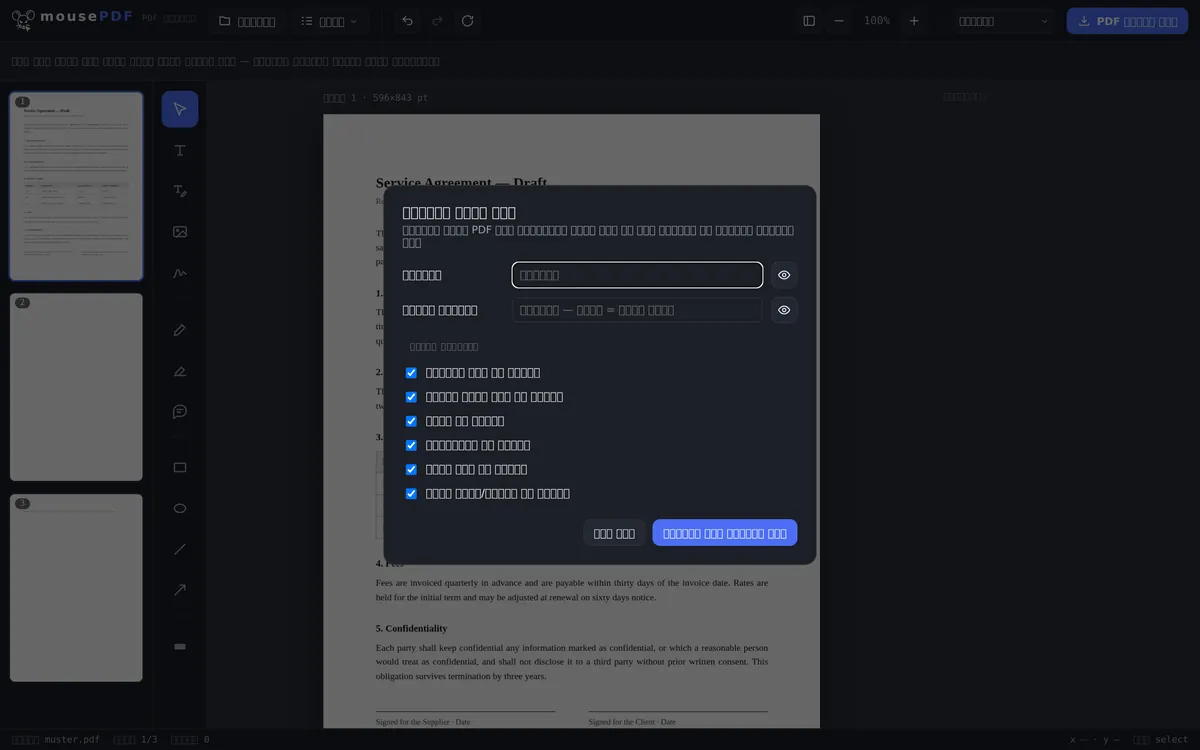Click the 1/3 page counter in status bar
Image resolution: width=1200 pixels, height=750 pixels.
[149, 740]
